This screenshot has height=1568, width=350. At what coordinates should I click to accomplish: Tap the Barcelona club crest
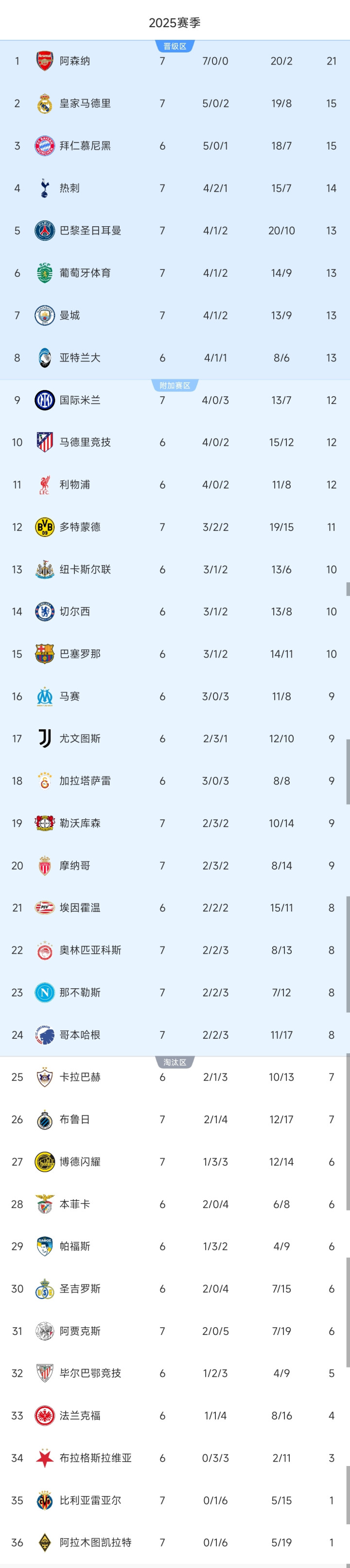[x=45, y=654]
